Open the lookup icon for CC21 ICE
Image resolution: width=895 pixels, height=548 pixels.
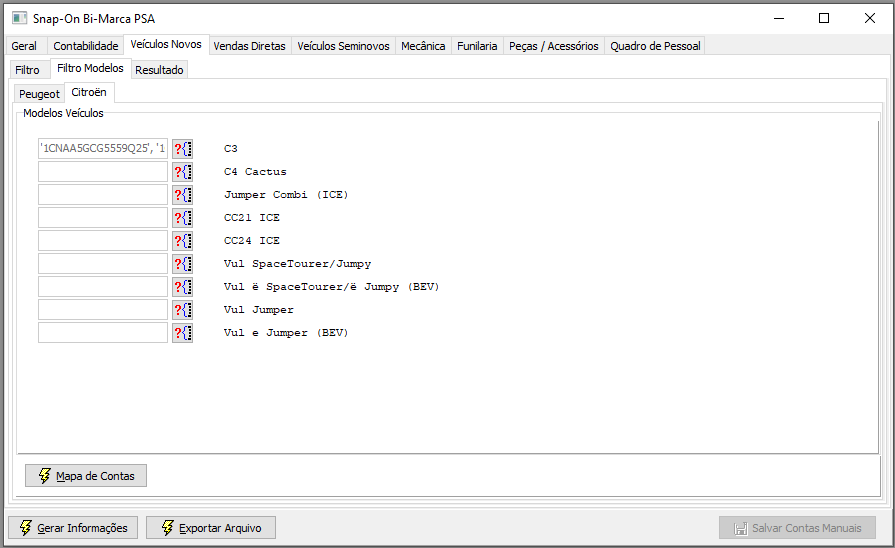(183, 217)
